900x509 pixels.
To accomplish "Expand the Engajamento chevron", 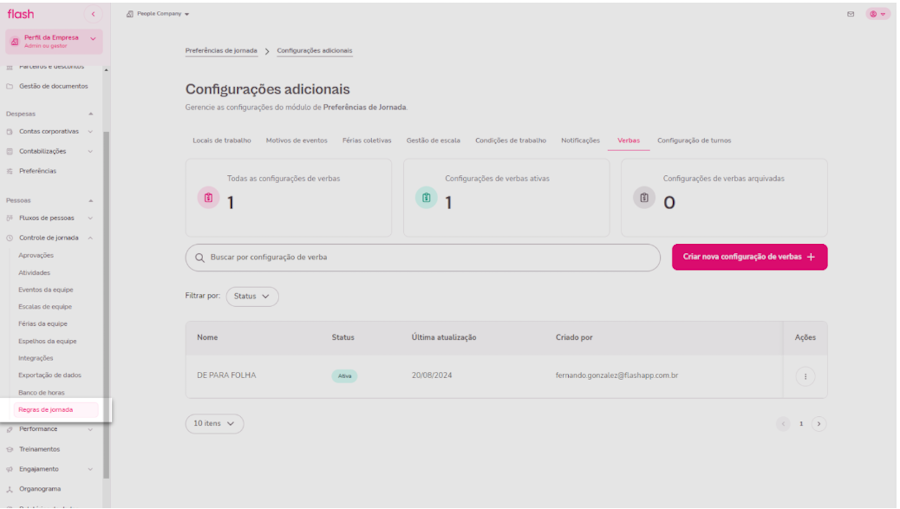I will click(x=90, y=469).
